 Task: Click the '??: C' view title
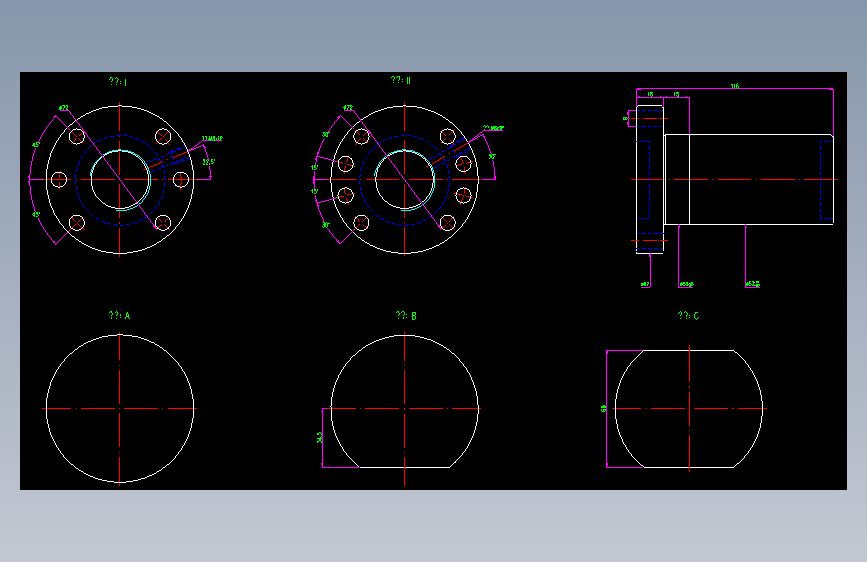(688, 315)
